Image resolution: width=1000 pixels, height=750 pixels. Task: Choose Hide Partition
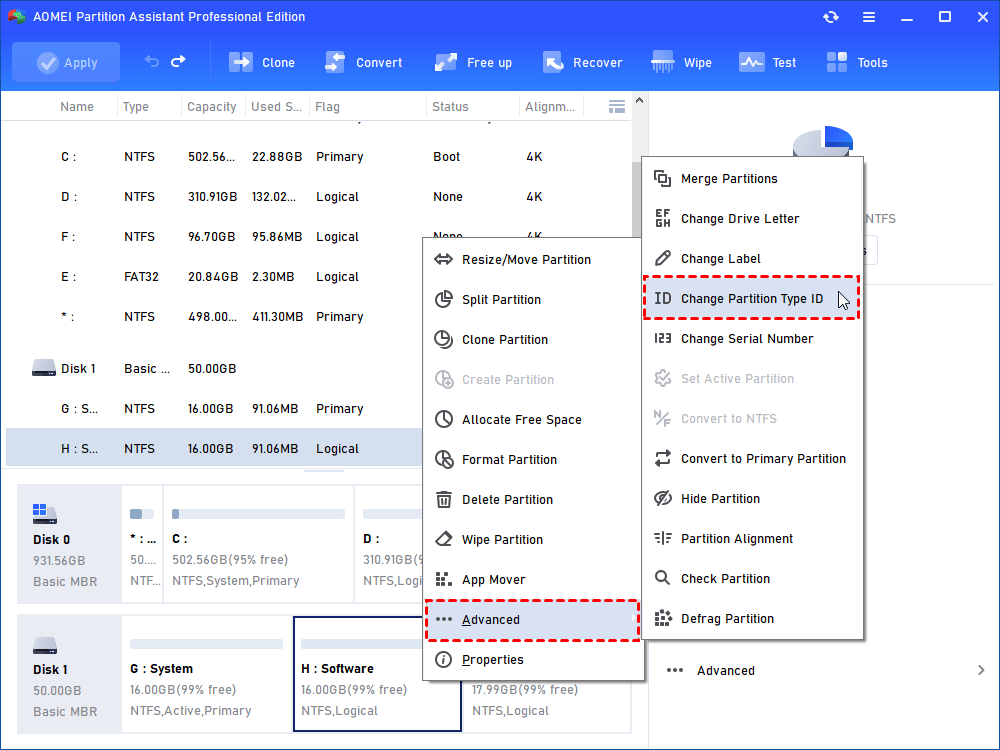pos(752,499)
